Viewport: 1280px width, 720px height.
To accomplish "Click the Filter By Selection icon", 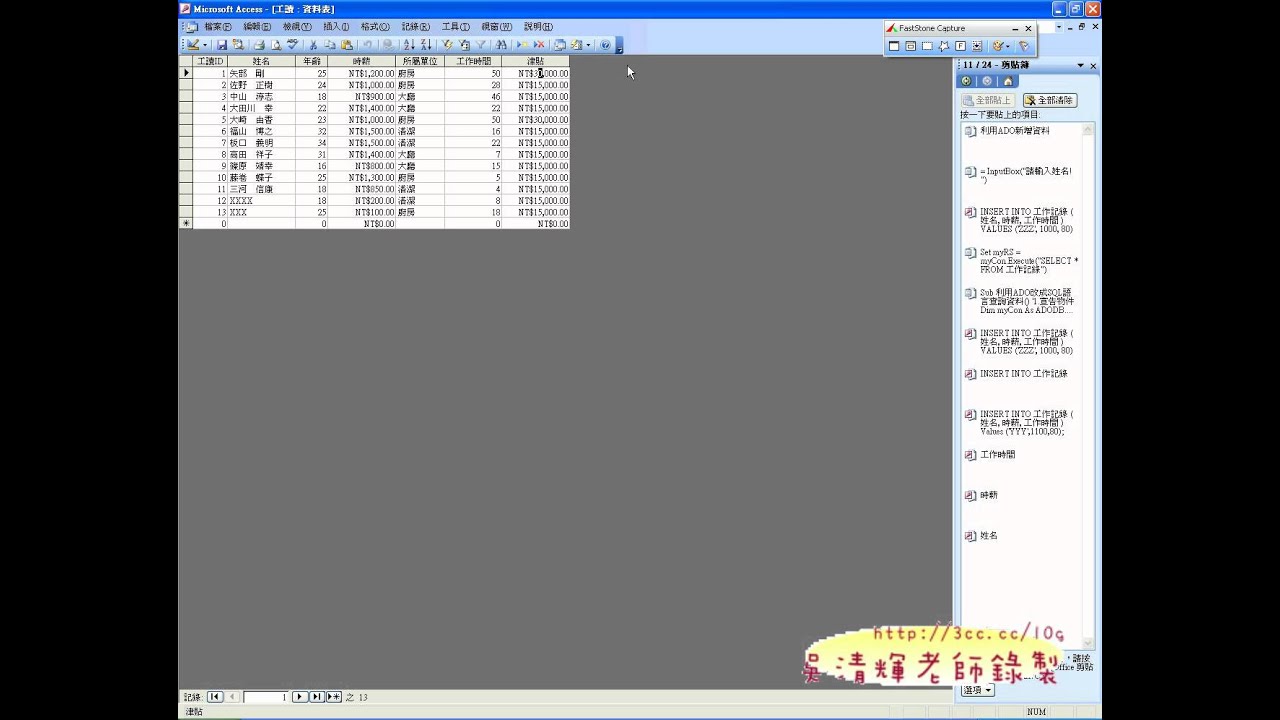I will pos(448,45).
